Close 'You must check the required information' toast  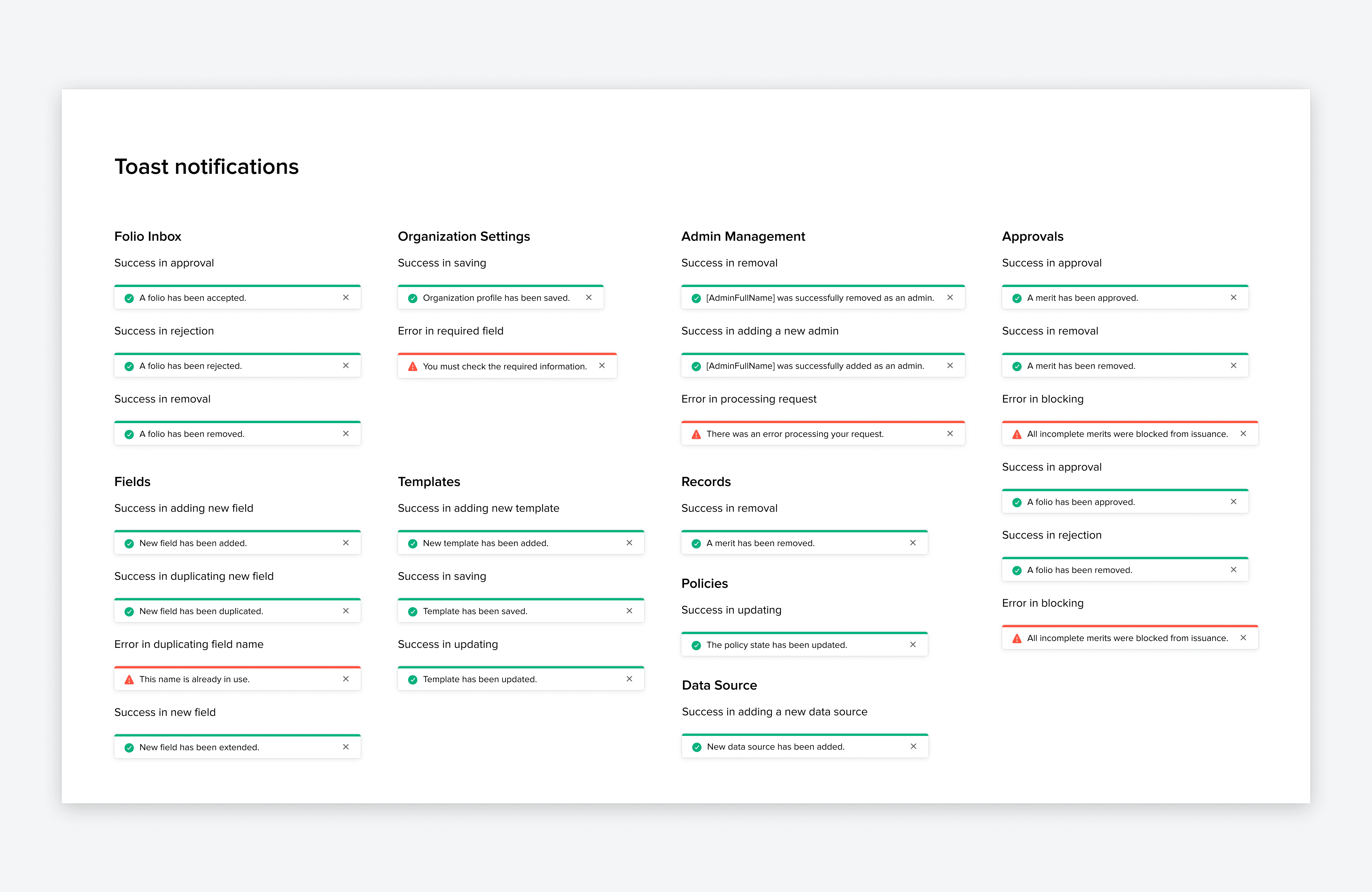pyautogui.click(x=602, y=366)
